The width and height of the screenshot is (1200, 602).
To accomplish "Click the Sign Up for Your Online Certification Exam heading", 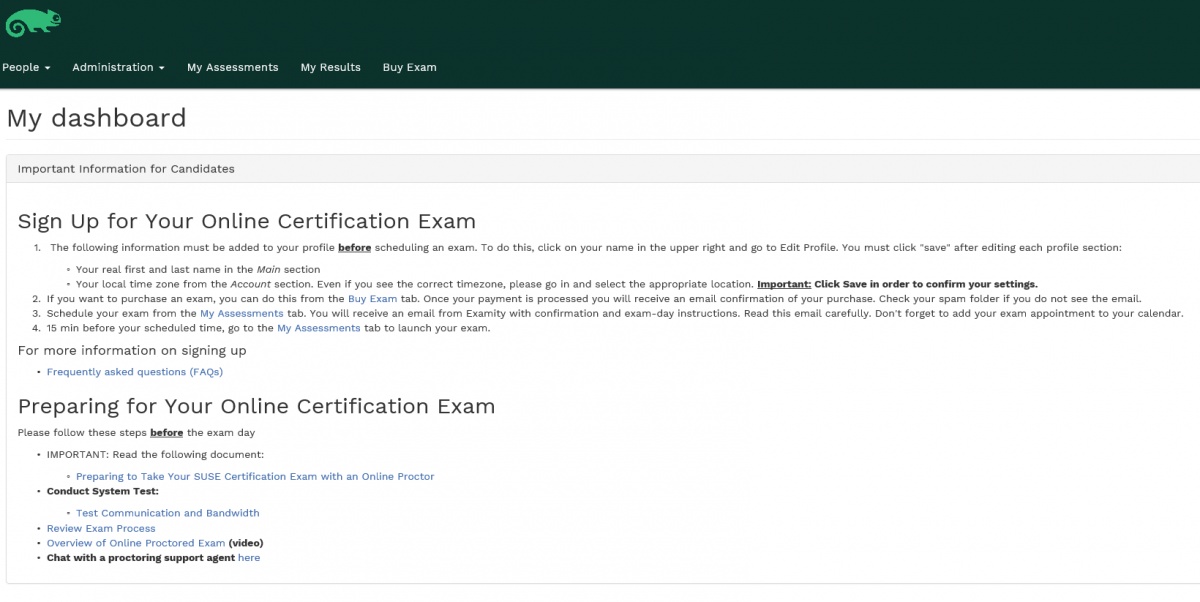I will pyautogui.click(x=246, y=221).
